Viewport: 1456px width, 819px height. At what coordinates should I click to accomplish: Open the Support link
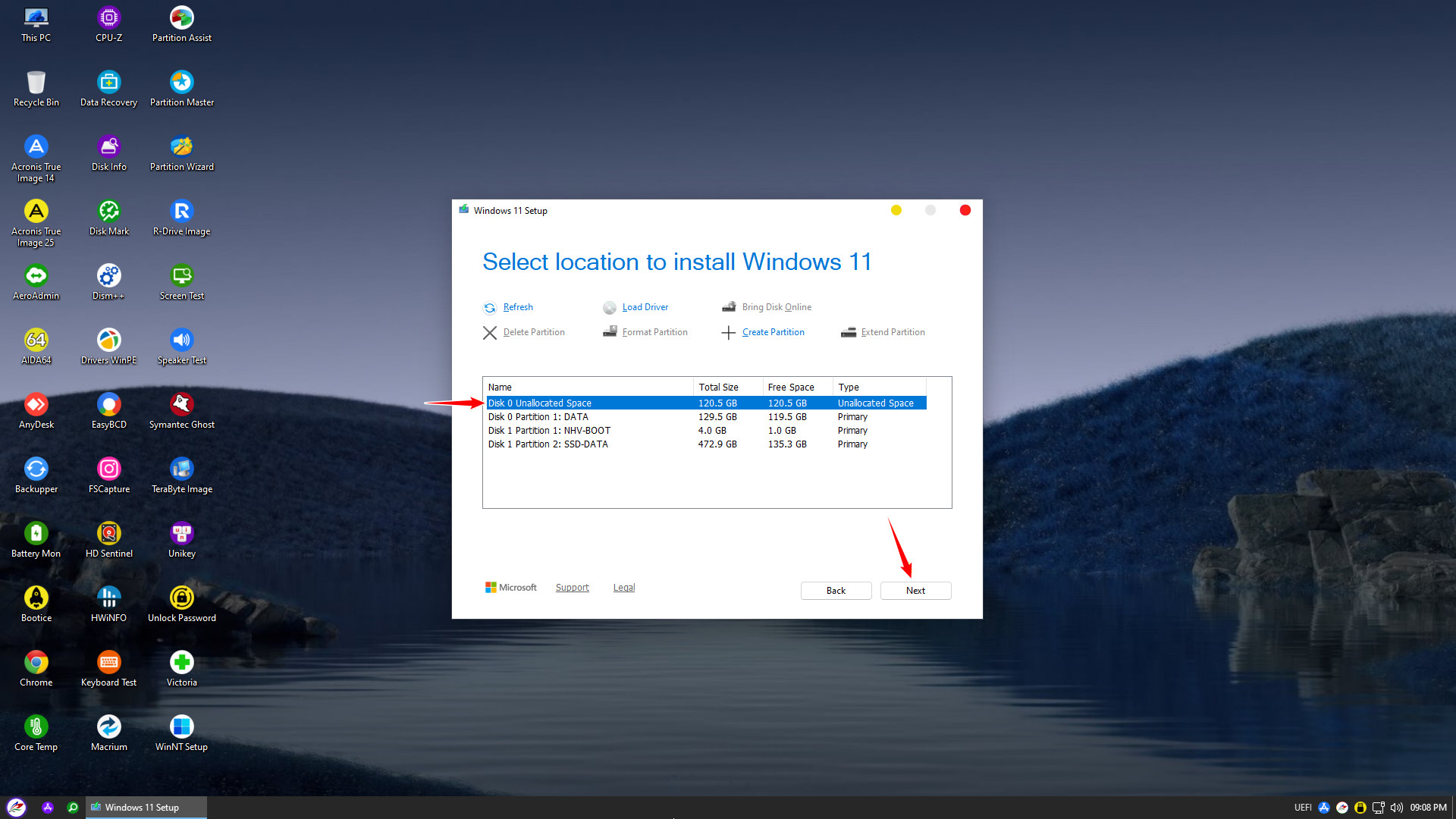click(x=572, y=588)
